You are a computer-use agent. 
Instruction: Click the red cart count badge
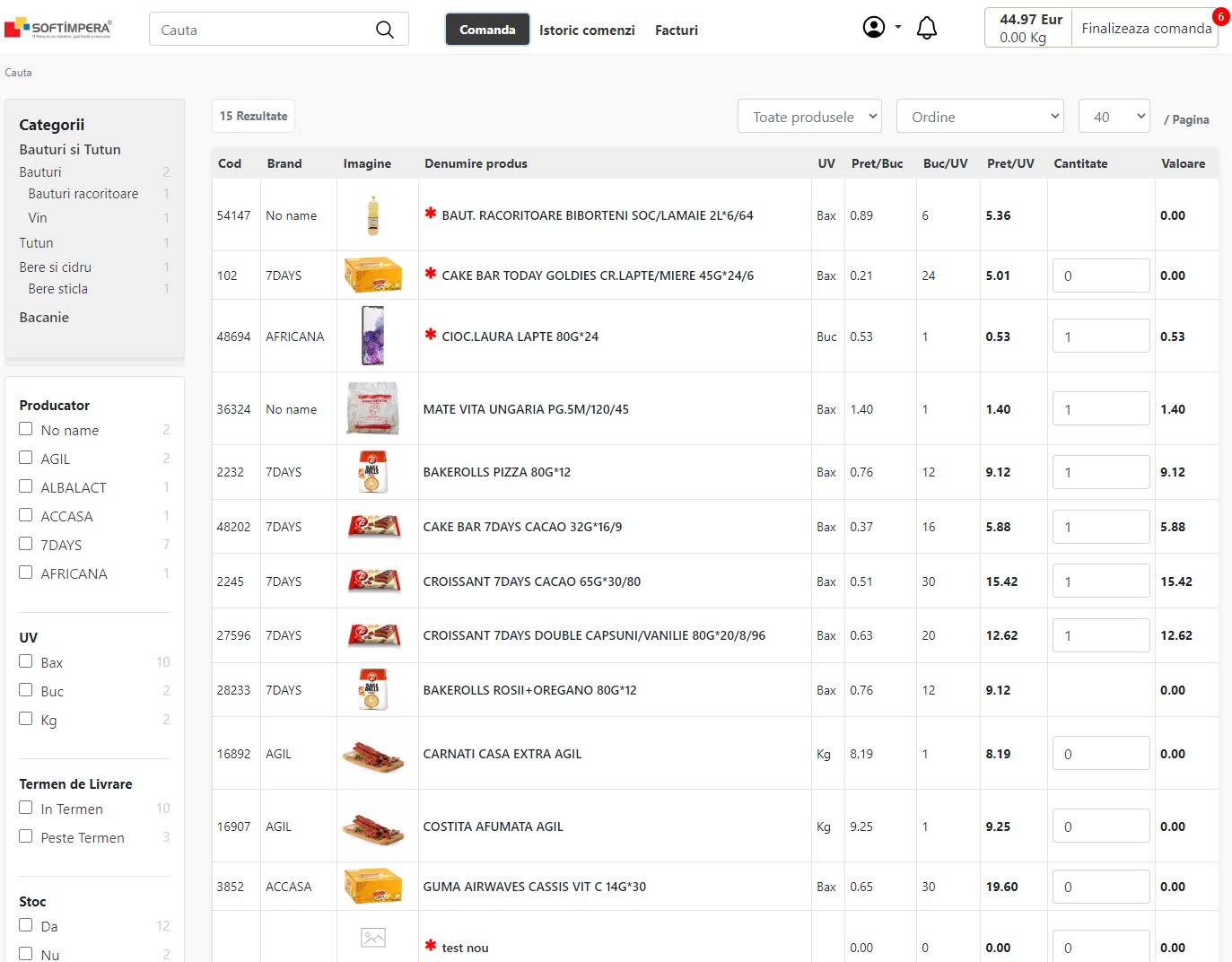click(x=1220, y=16)
